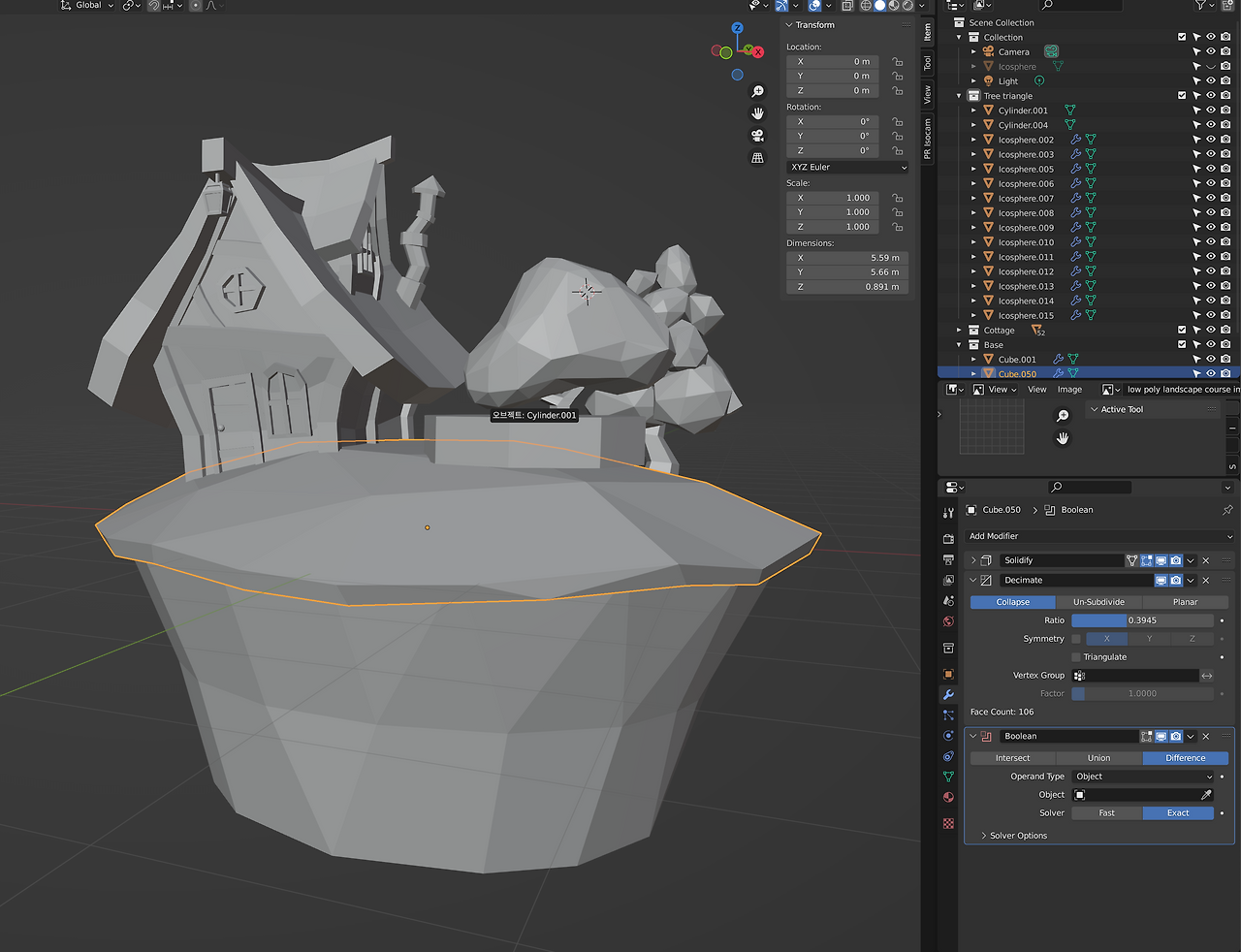The width and height of the screenshot is (1241, 952).
Task: Click the Decimate Ratio slider
Action: [x=1142, y=620]
